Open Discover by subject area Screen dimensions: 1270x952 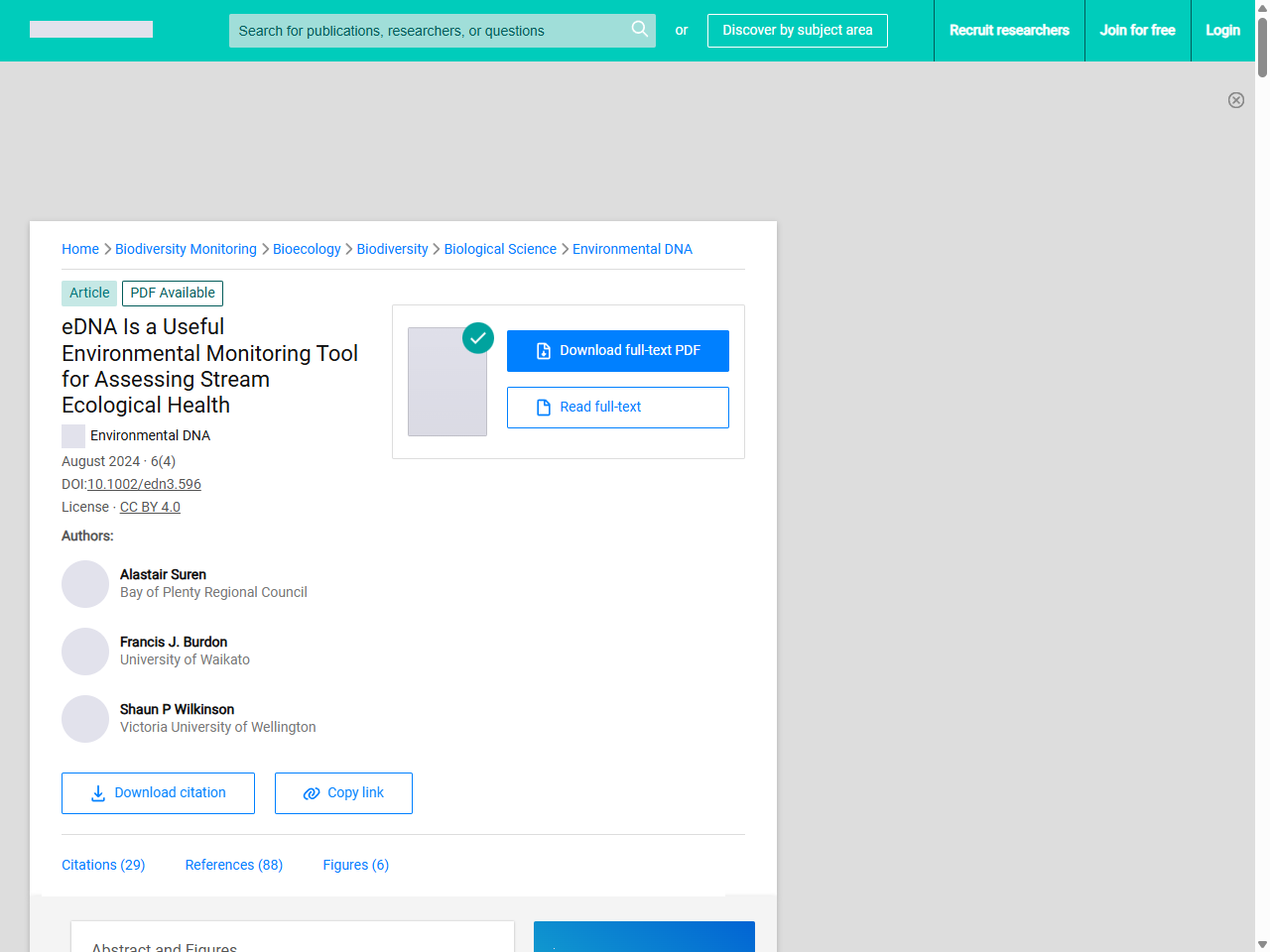(x=798, y=31)
